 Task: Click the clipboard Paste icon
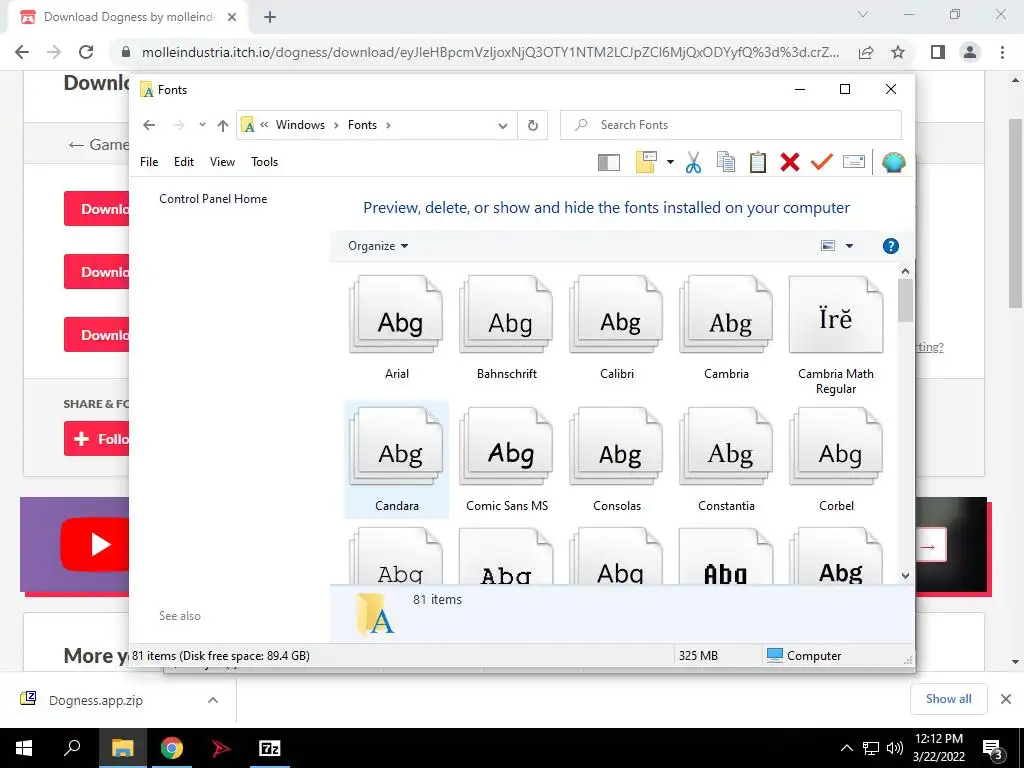(x=758, y=162)
